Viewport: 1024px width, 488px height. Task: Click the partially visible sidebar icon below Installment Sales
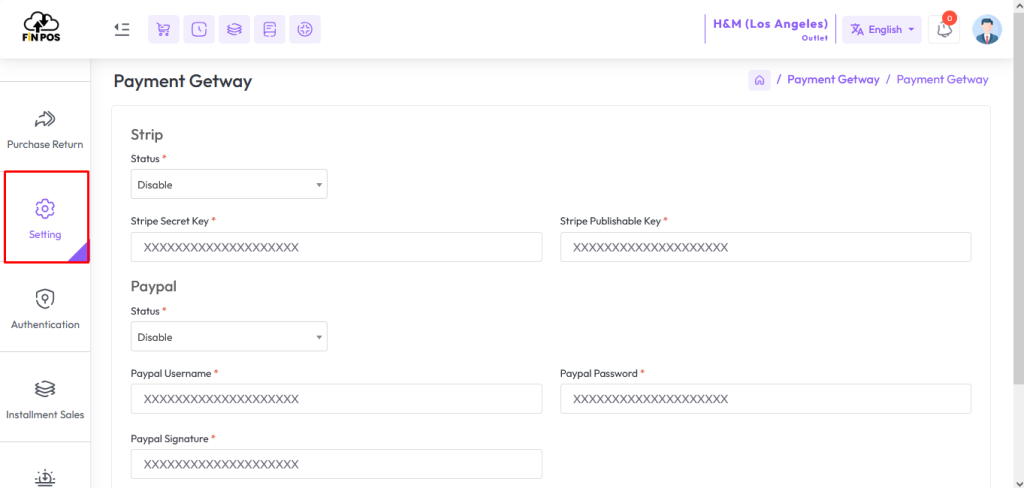click(45, 478)
